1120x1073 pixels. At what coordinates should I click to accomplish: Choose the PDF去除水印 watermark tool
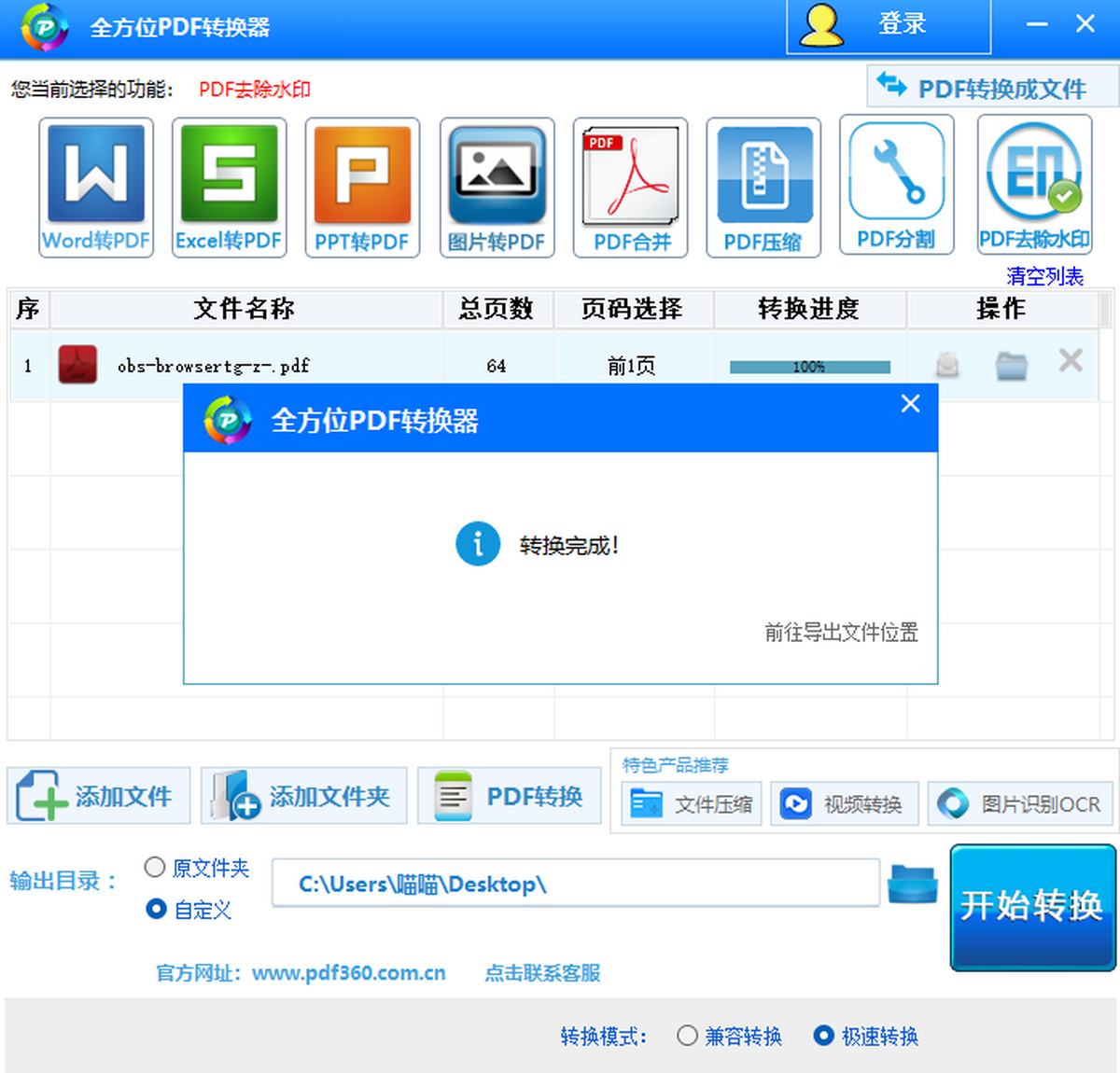1034,185
